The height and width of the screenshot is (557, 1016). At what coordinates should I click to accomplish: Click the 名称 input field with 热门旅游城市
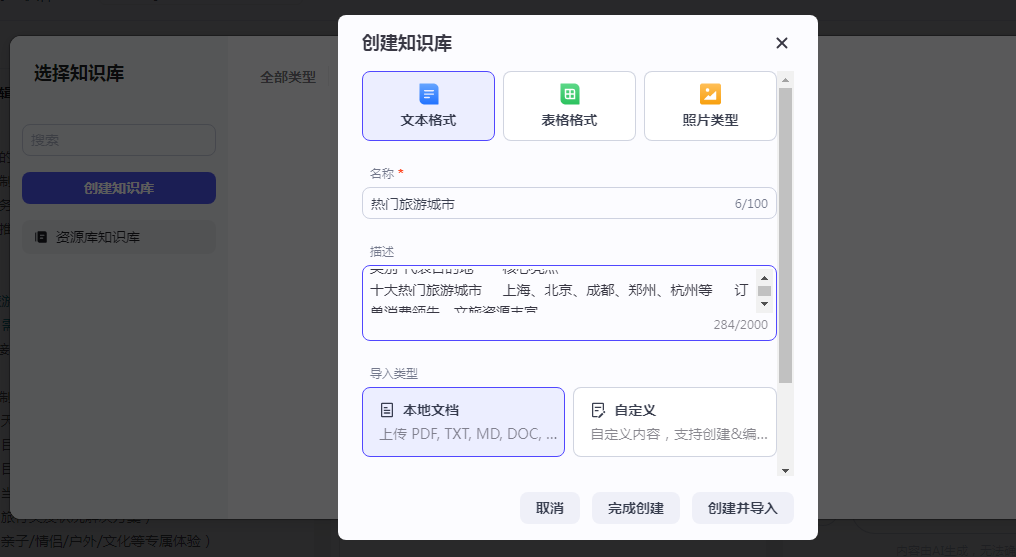pyautogui.click(x=569, y=203)
